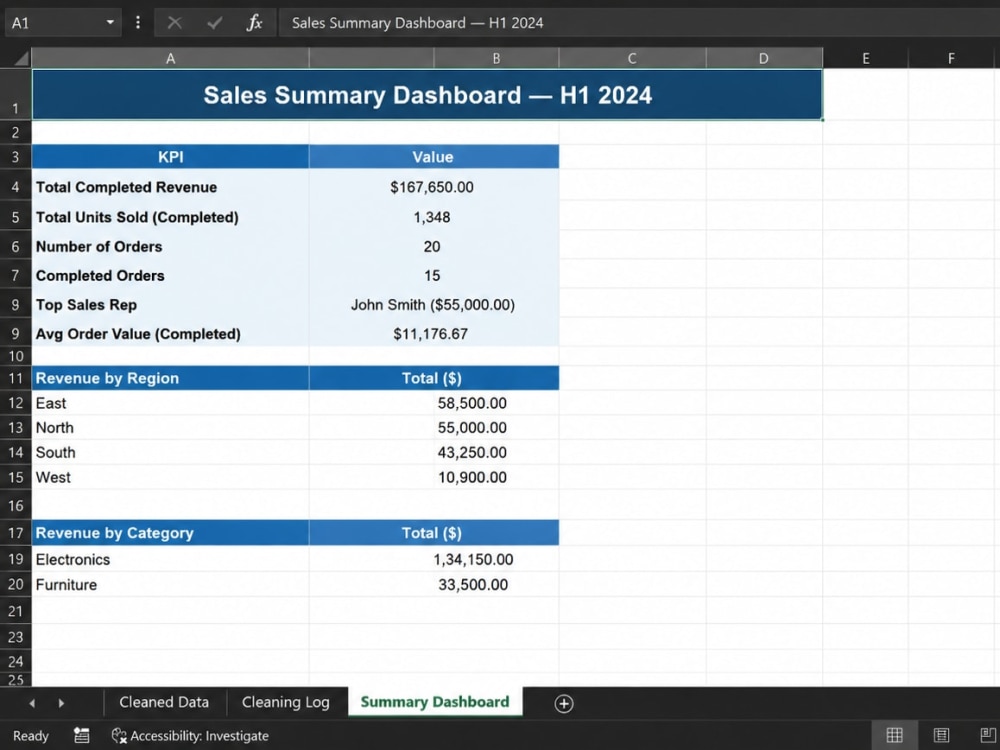1000x750 pixels.
Task: Select the Furniture category cell
Action: [x=170, y=585]
